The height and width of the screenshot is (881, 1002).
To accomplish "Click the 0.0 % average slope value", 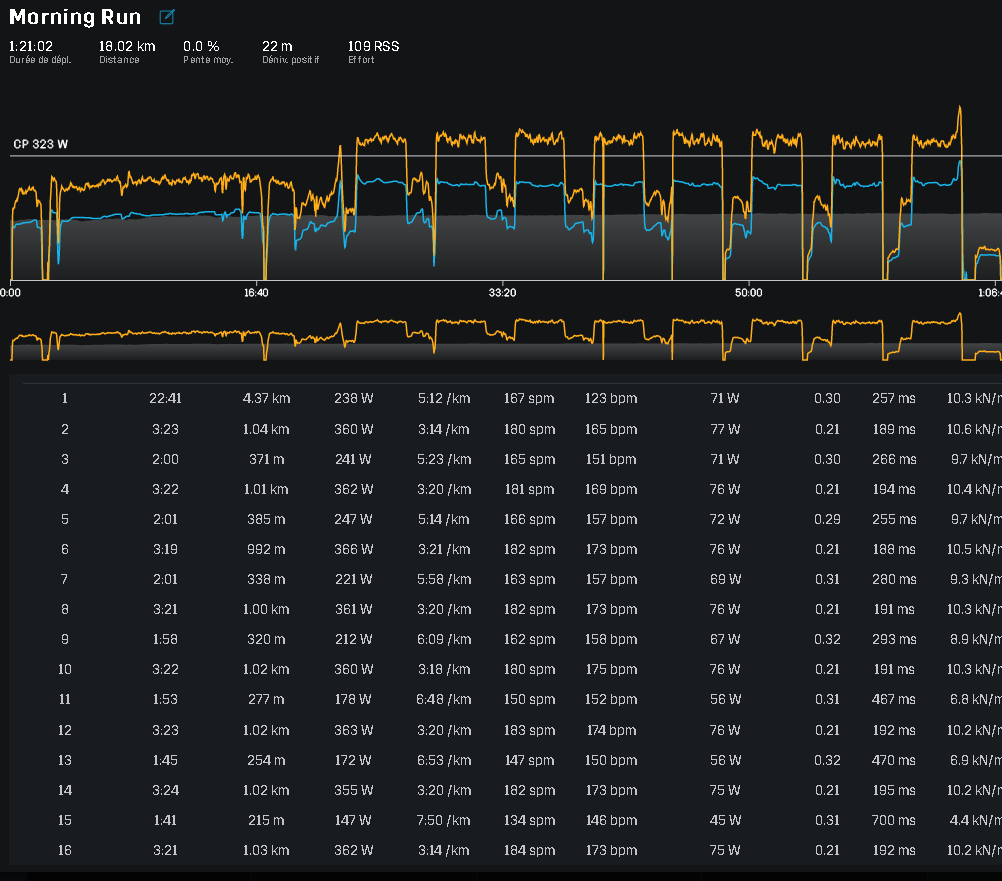I will [x=201, y=46].
